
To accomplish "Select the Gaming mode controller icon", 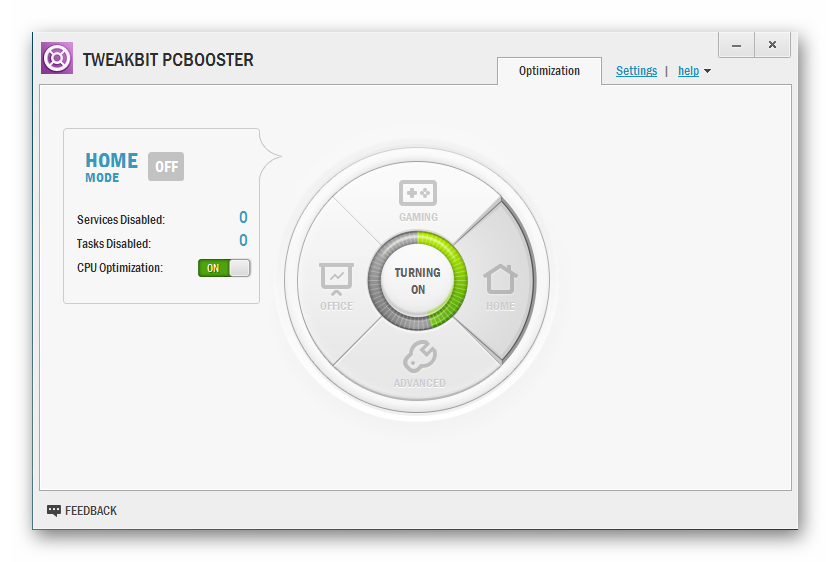I will tap(418, 193).
